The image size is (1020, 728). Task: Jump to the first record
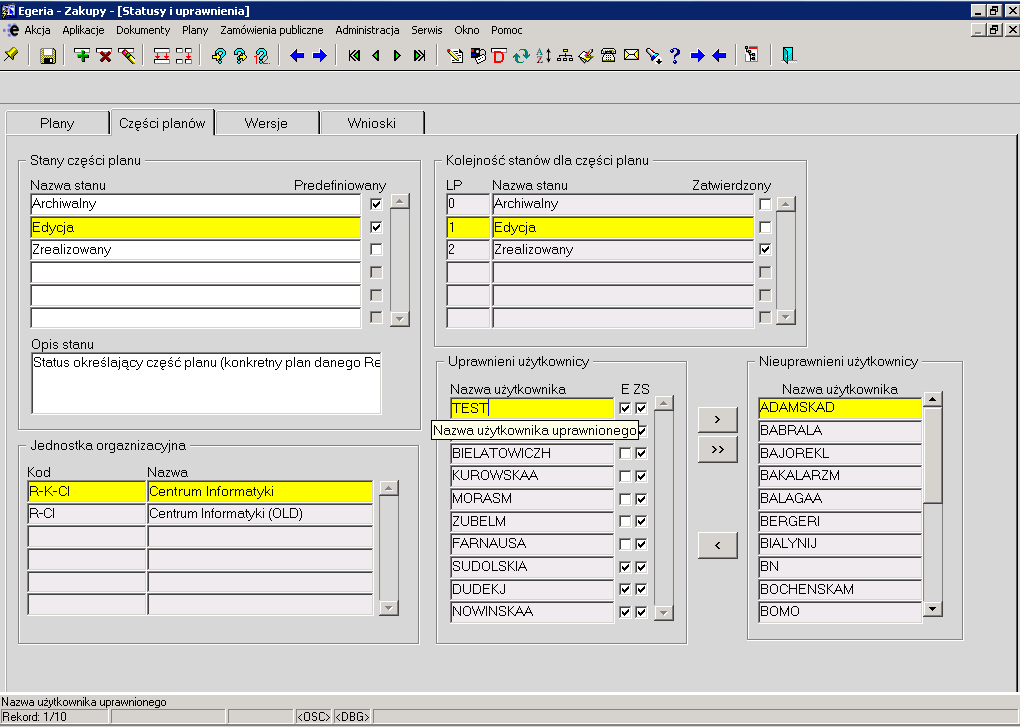pos(355,55)
